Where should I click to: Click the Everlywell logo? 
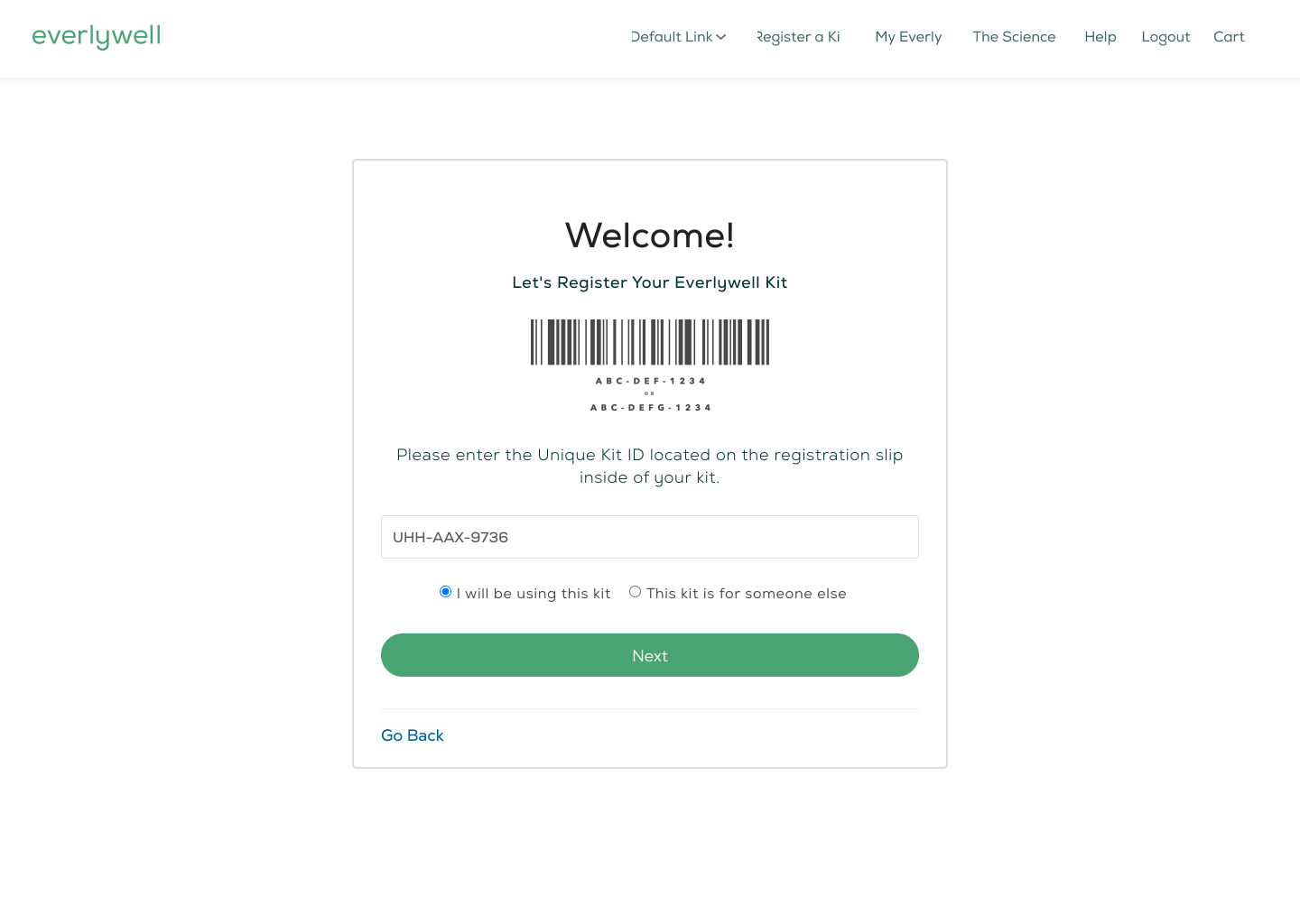pyautogui.click(x=97, y=36)
